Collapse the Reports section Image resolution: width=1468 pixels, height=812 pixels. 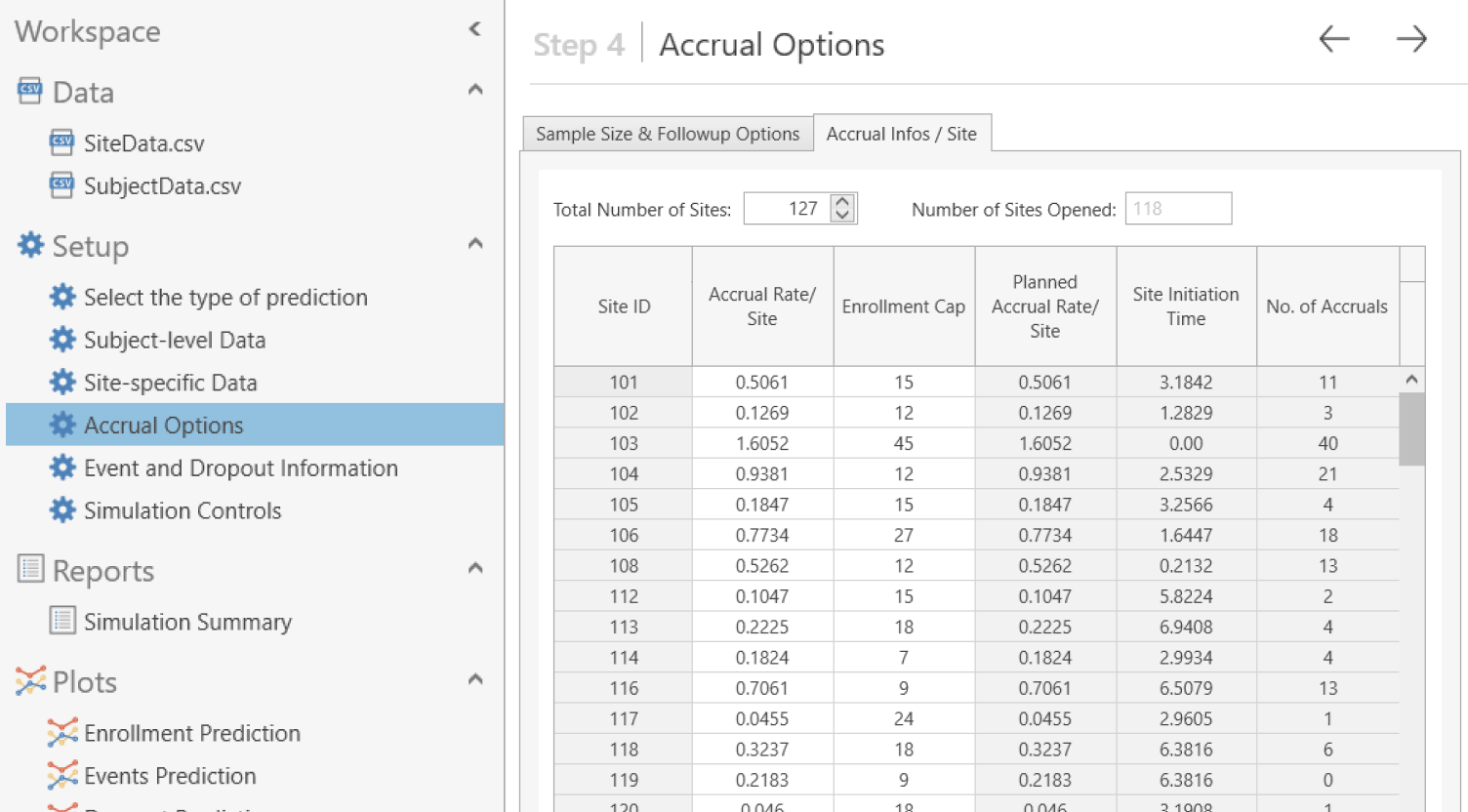tap(475, 568)
